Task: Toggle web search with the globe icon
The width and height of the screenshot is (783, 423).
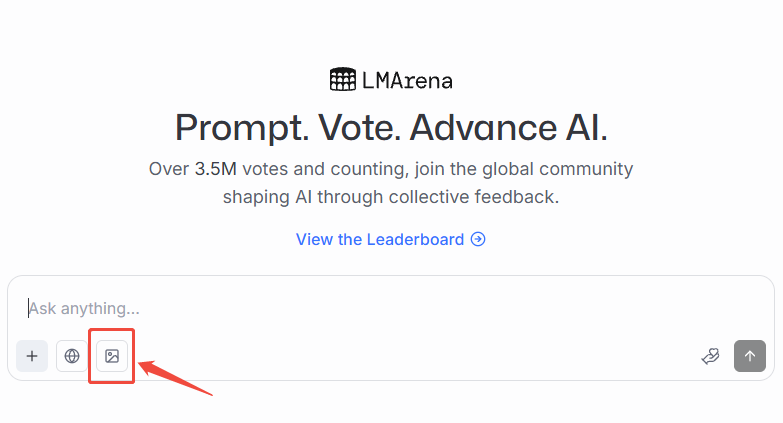Action: (x=72, y=356)
